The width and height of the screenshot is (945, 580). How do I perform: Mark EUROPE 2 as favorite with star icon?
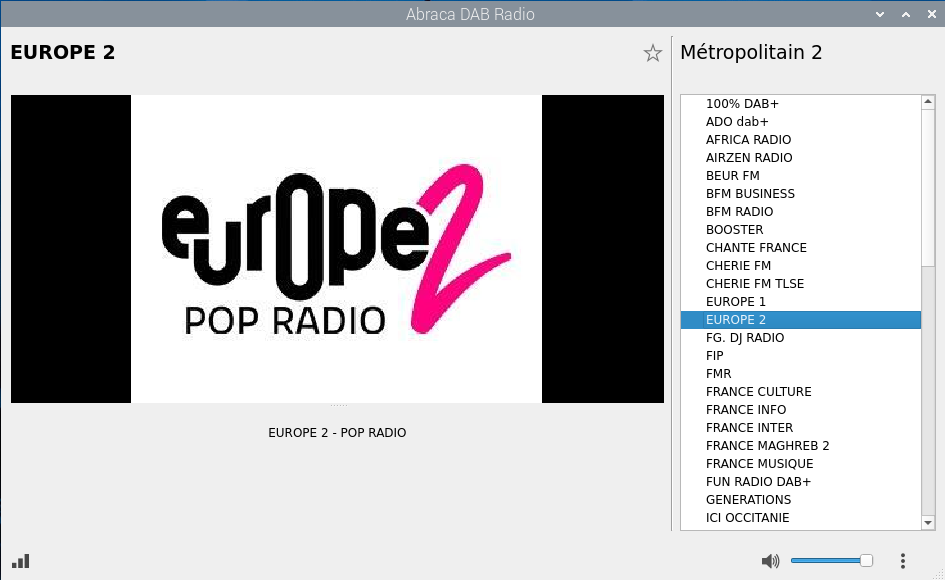coord(653,53)
